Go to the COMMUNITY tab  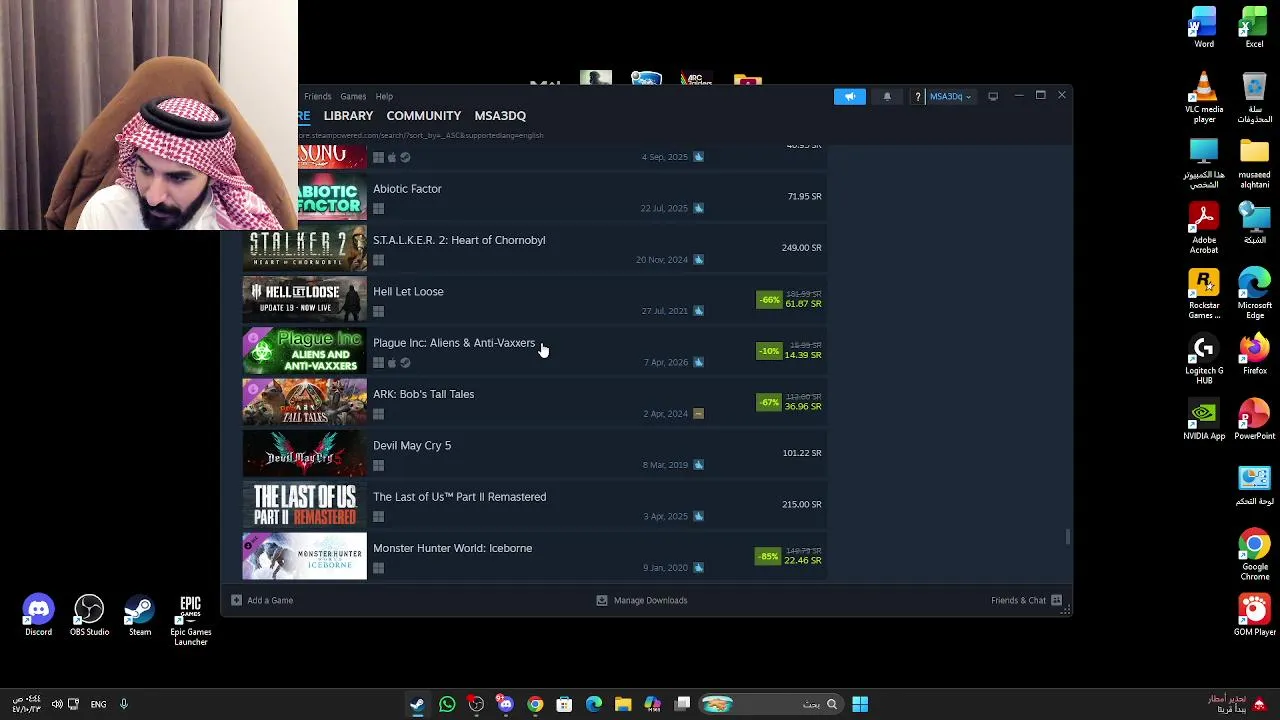point(424,116)
